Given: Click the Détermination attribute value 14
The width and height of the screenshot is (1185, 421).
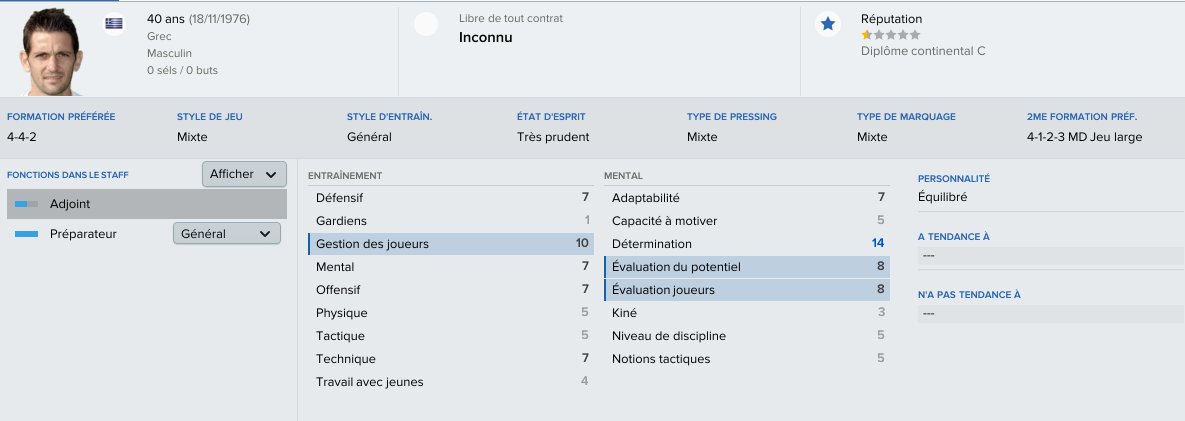Looking at the screenshot, I should [x=877, y=244].
